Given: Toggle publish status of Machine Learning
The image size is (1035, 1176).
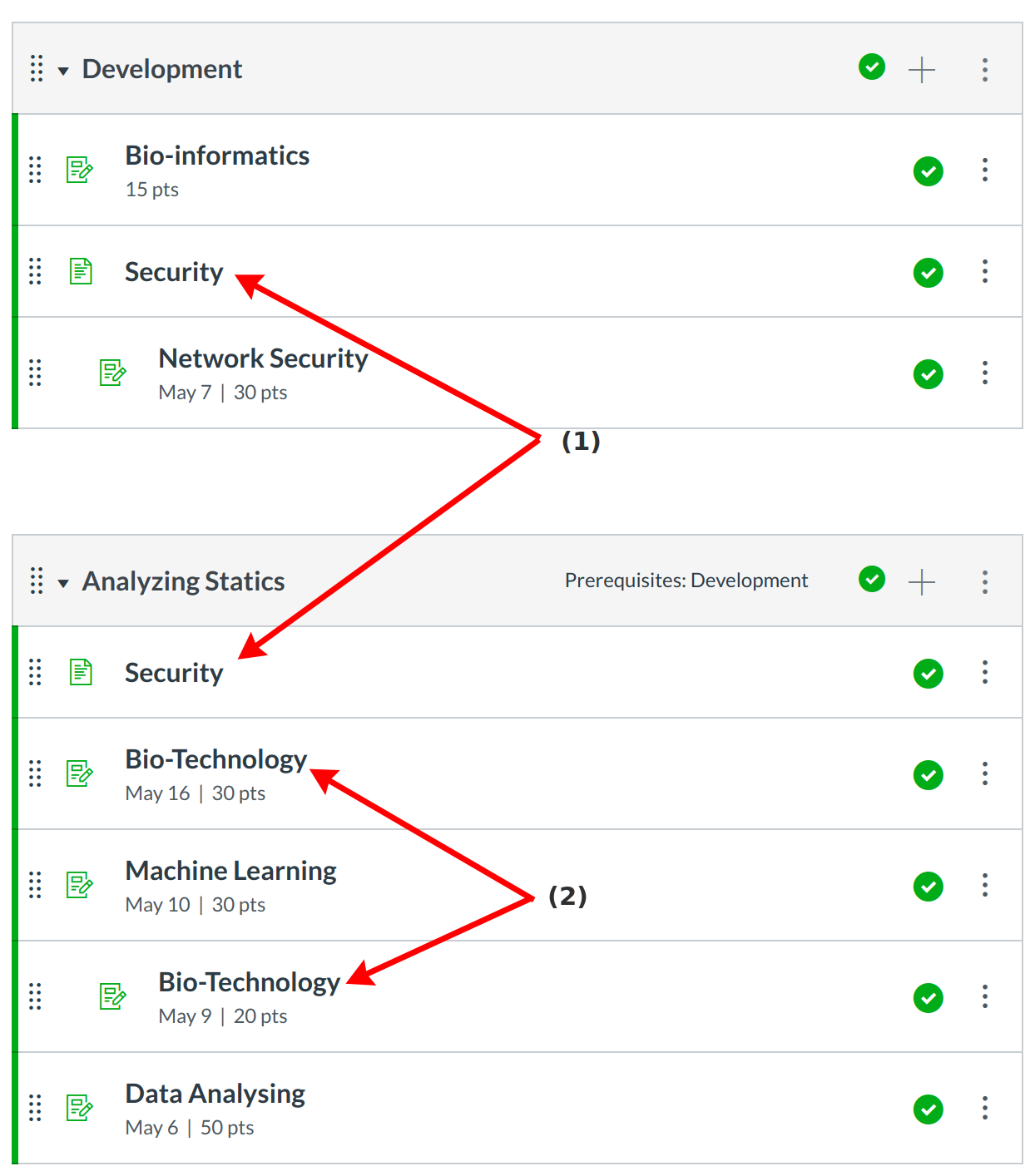Looking at the screenshot, I should (928, 887).
